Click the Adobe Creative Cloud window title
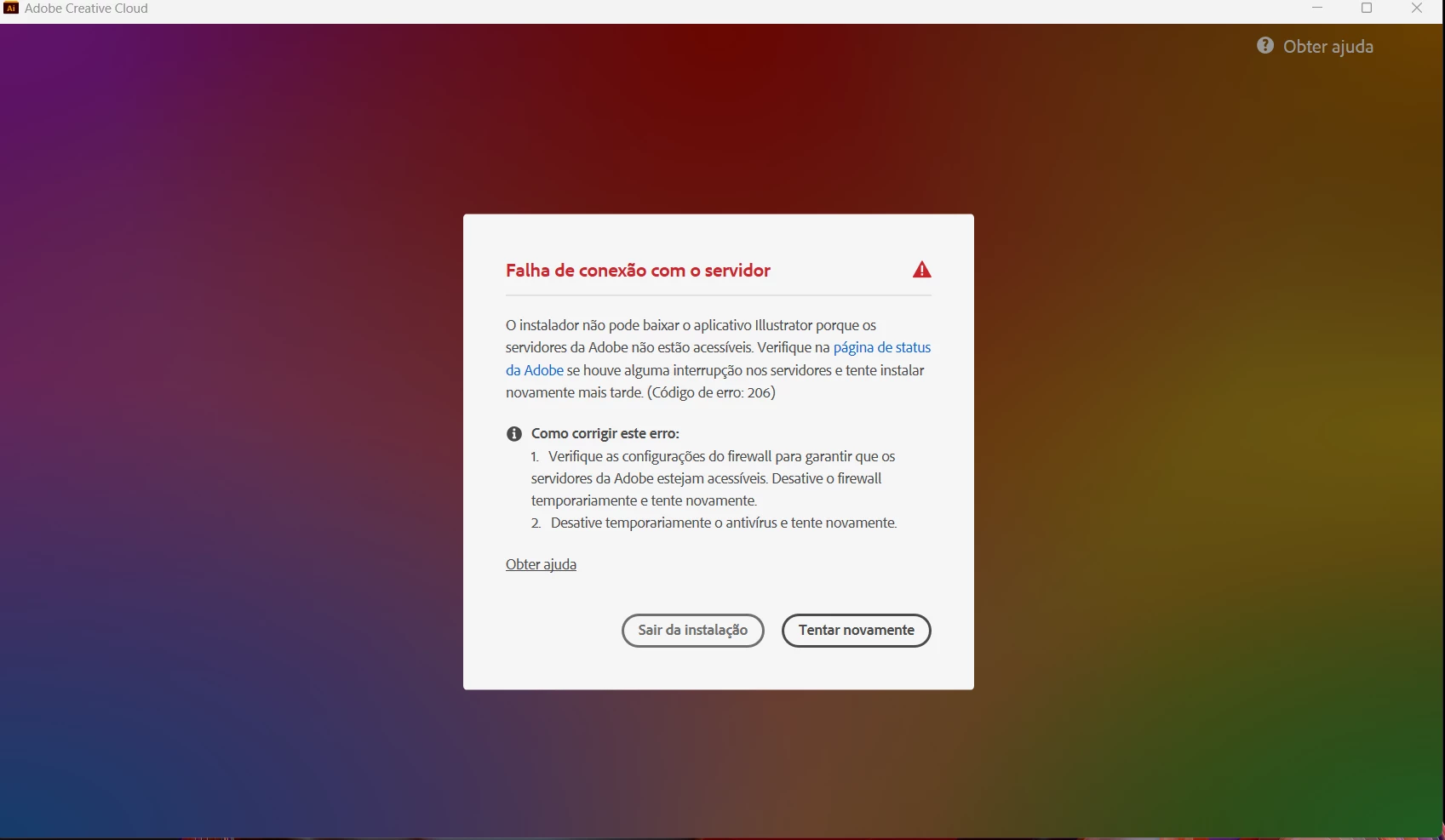 coord(86,9)
